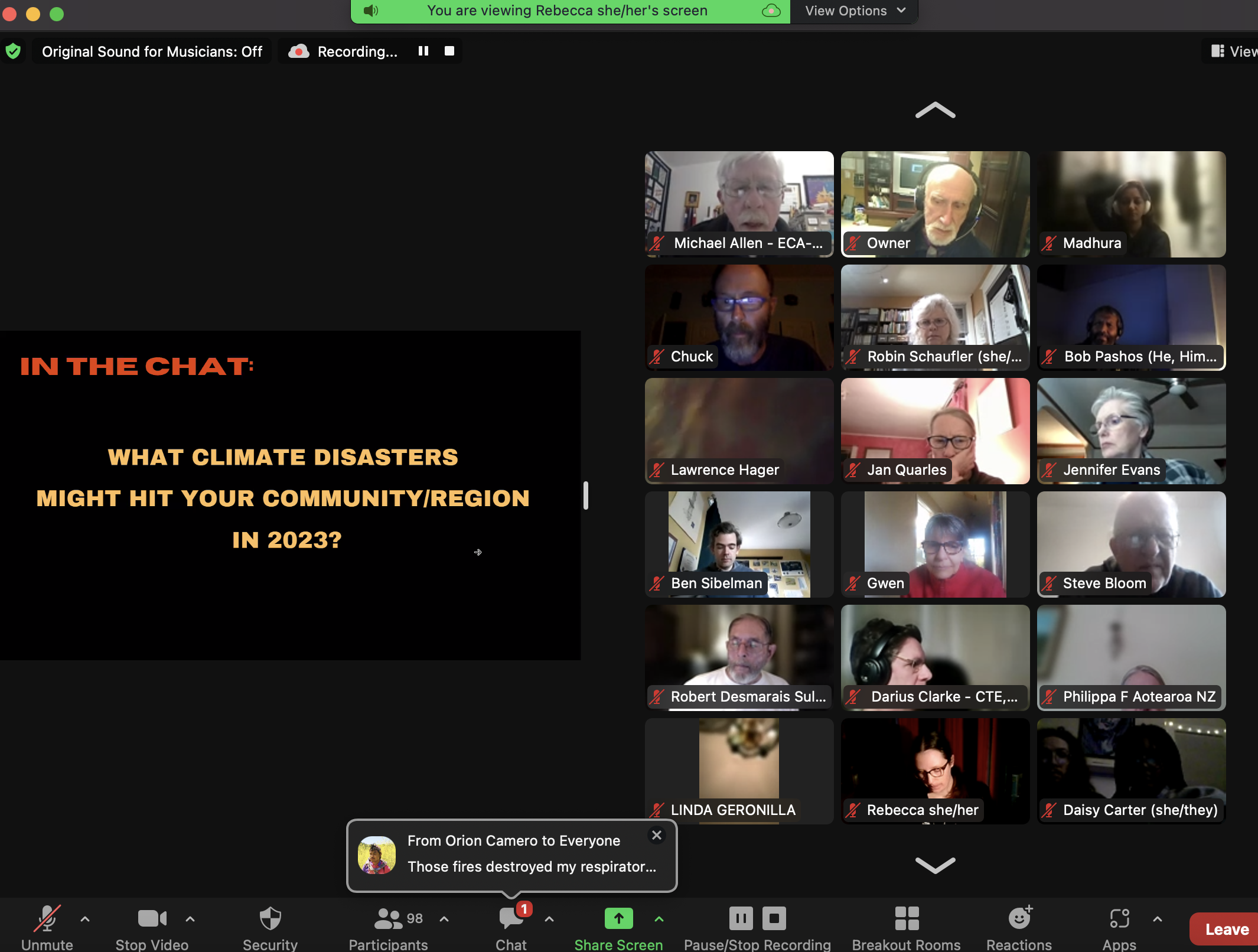The width and height of the screenshot is (1258, 952).
Task: Open the Participants panel icon
Action: [388, 918]
